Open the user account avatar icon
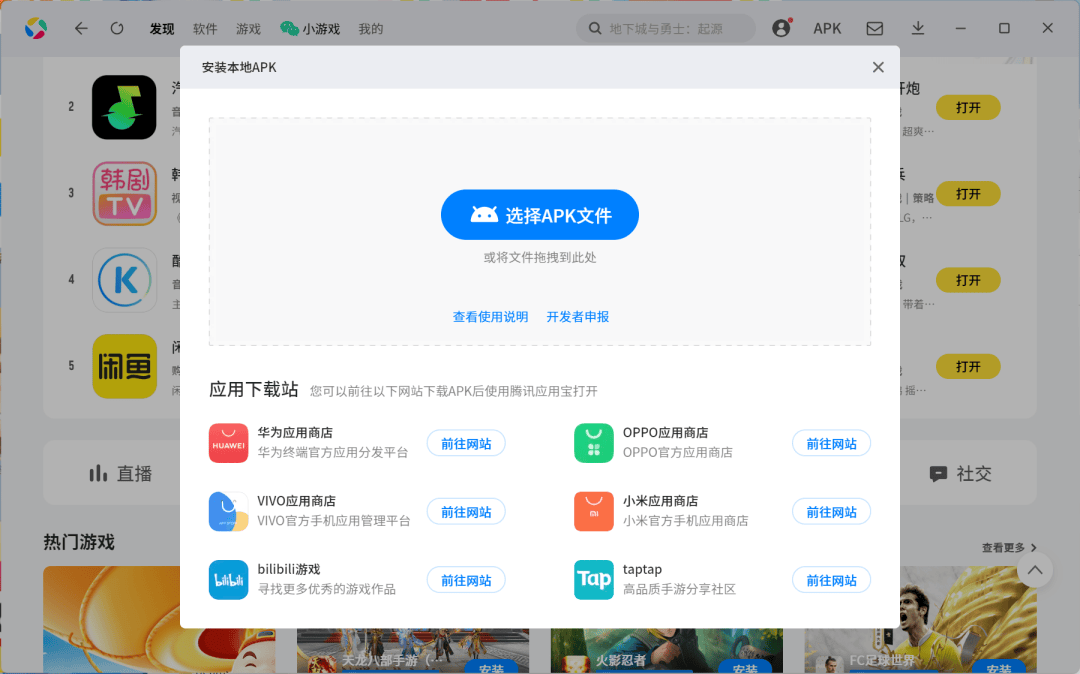The width and height of the screenshot is (1080, 674). tap(781, 28)
